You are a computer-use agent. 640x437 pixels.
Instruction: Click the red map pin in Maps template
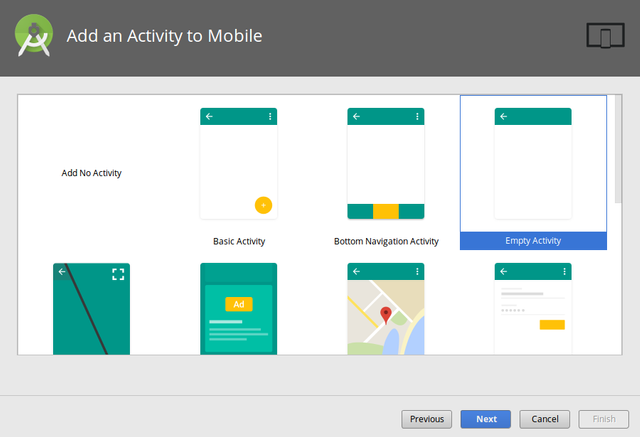(x=386, y=315)
